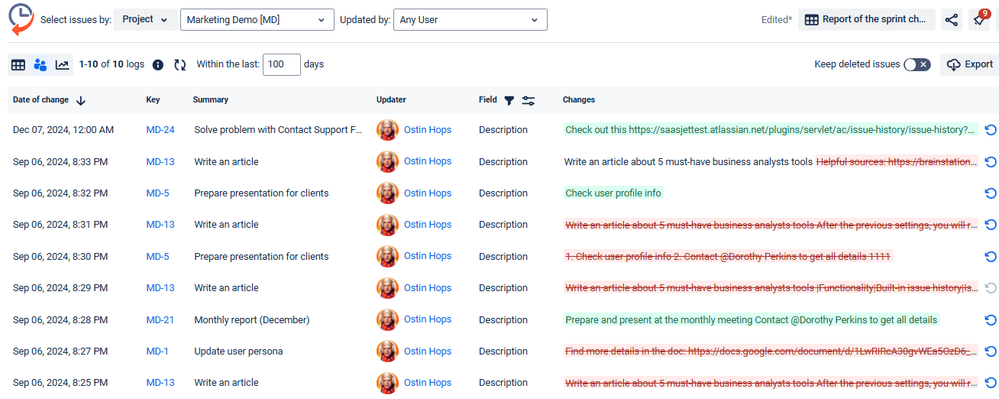This screenshot has height=399, width=999.
Task: Click 'Check user profile info' change text
Action: coord(614,193)
